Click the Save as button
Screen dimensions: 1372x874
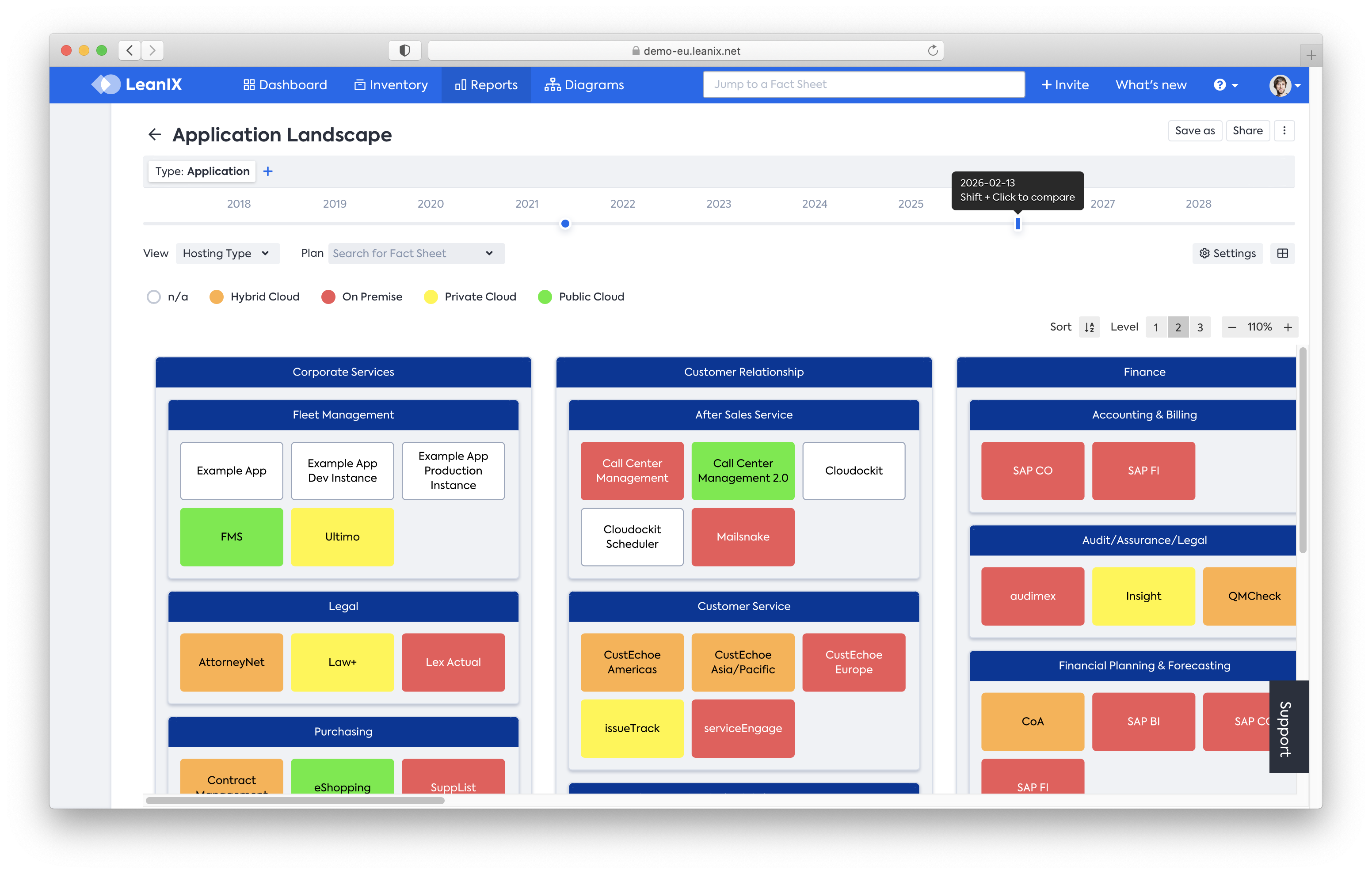1195,130
